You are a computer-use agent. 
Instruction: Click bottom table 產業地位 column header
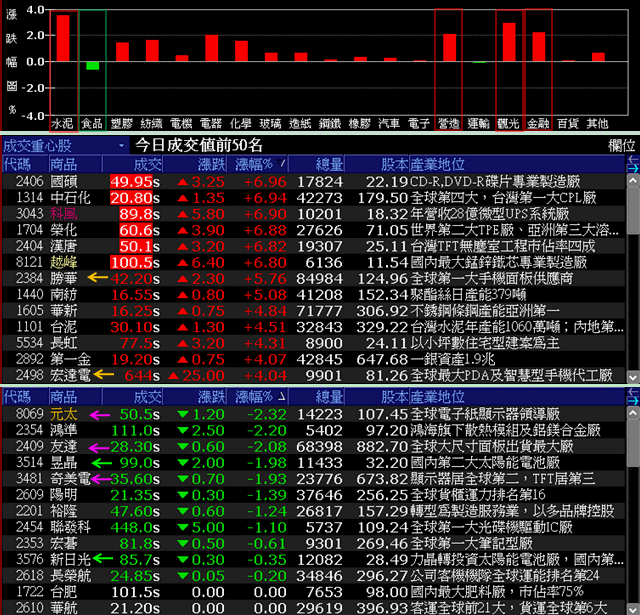coord(517,396)
